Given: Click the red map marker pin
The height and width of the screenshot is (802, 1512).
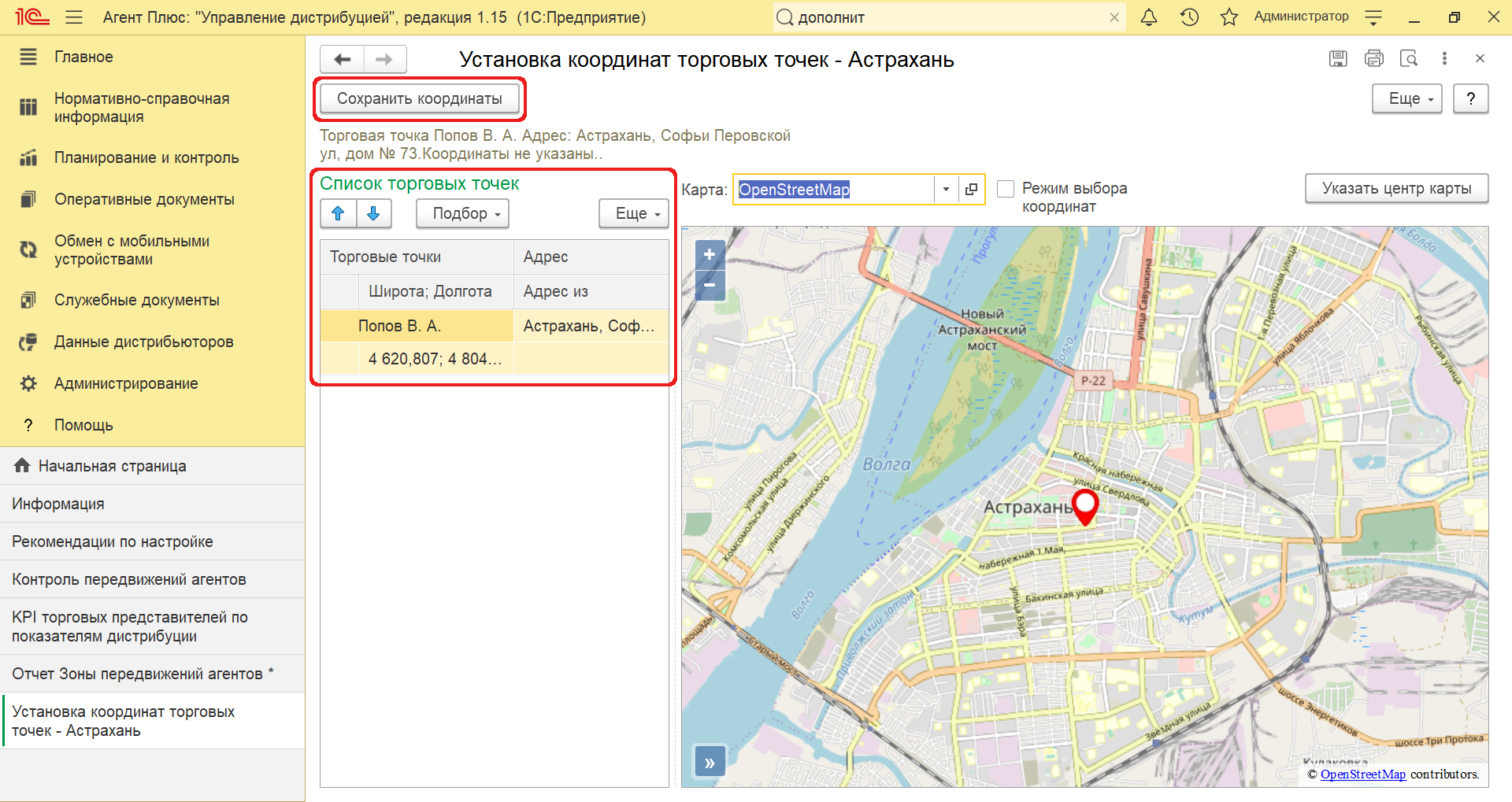Looking at the screenshot, I should coord(1085,505).
